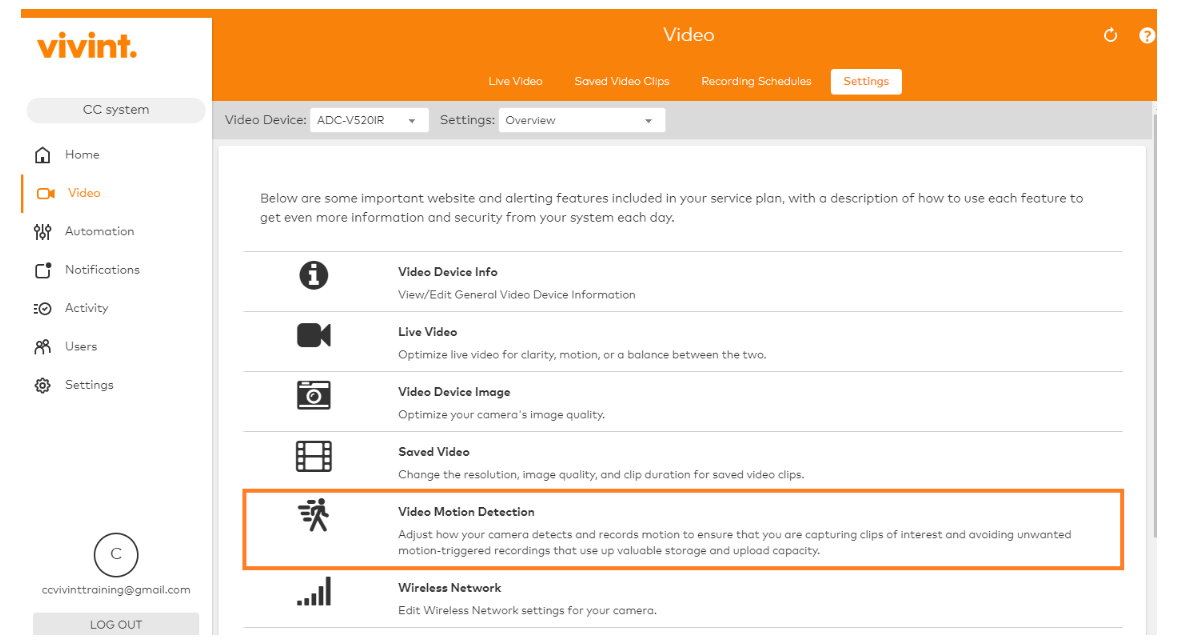Open the Recording Schedules tab

tap(755, 81)
